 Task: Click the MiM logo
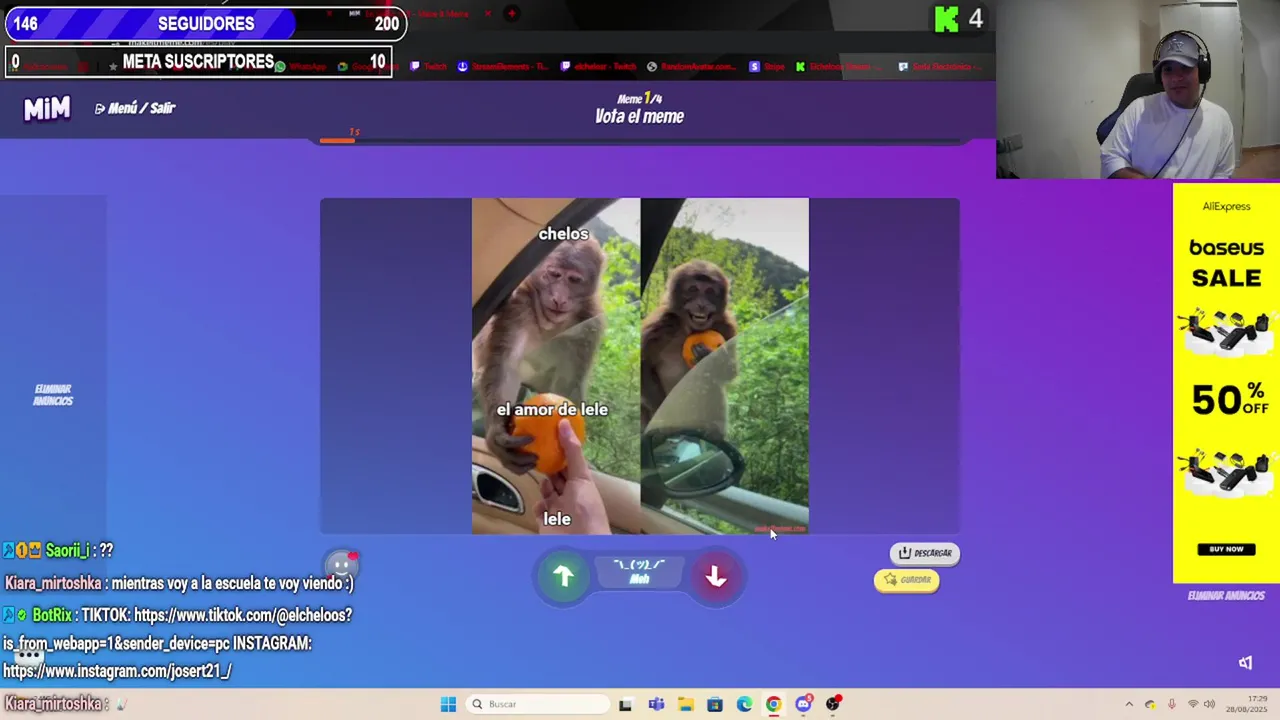47,108
